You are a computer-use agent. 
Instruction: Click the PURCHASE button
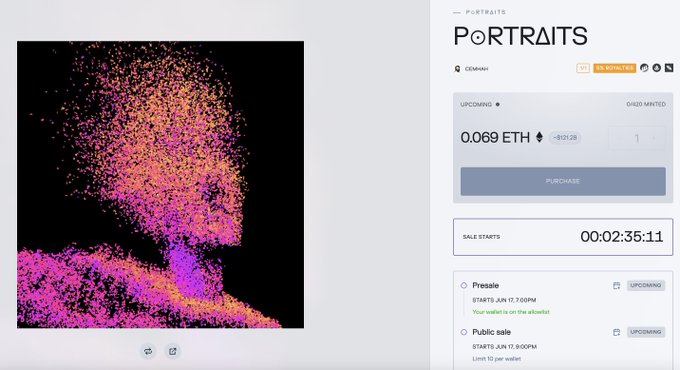coord(563,181)
